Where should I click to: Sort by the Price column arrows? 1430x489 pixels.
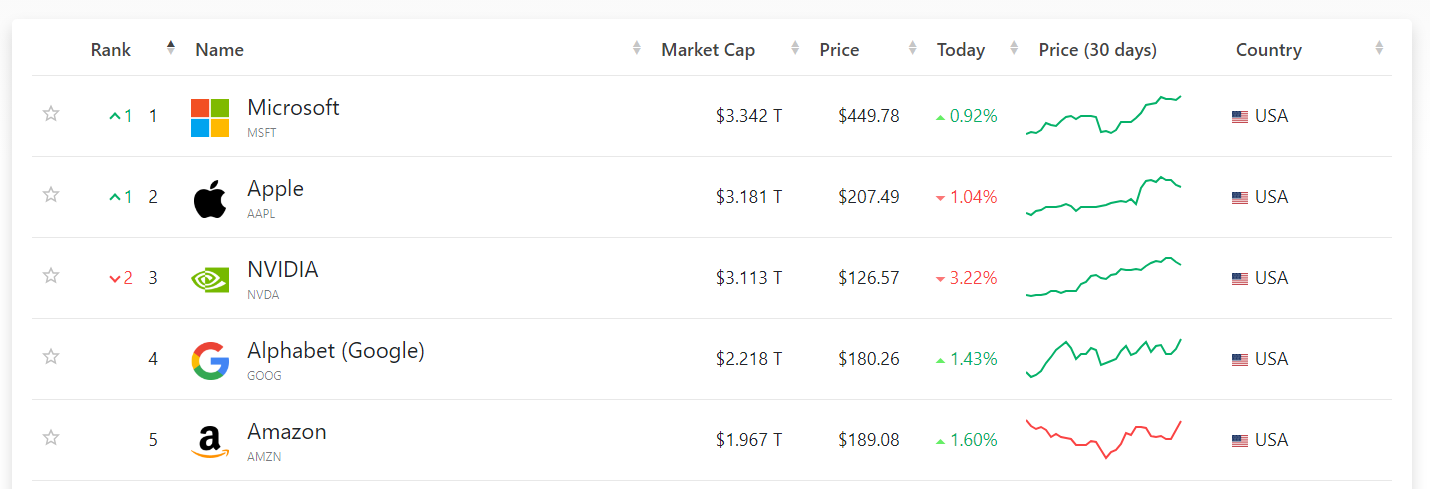[x=912, y=48]
